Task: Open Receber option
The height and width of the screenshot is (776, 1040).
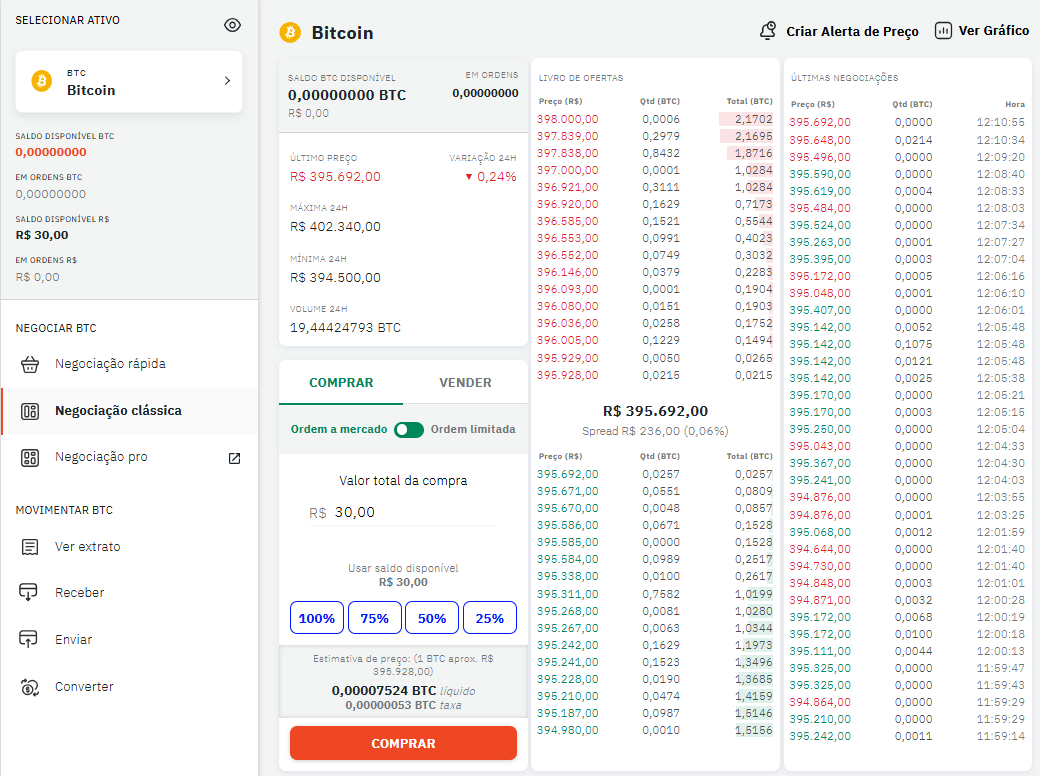Action: [x=80, y=592]
